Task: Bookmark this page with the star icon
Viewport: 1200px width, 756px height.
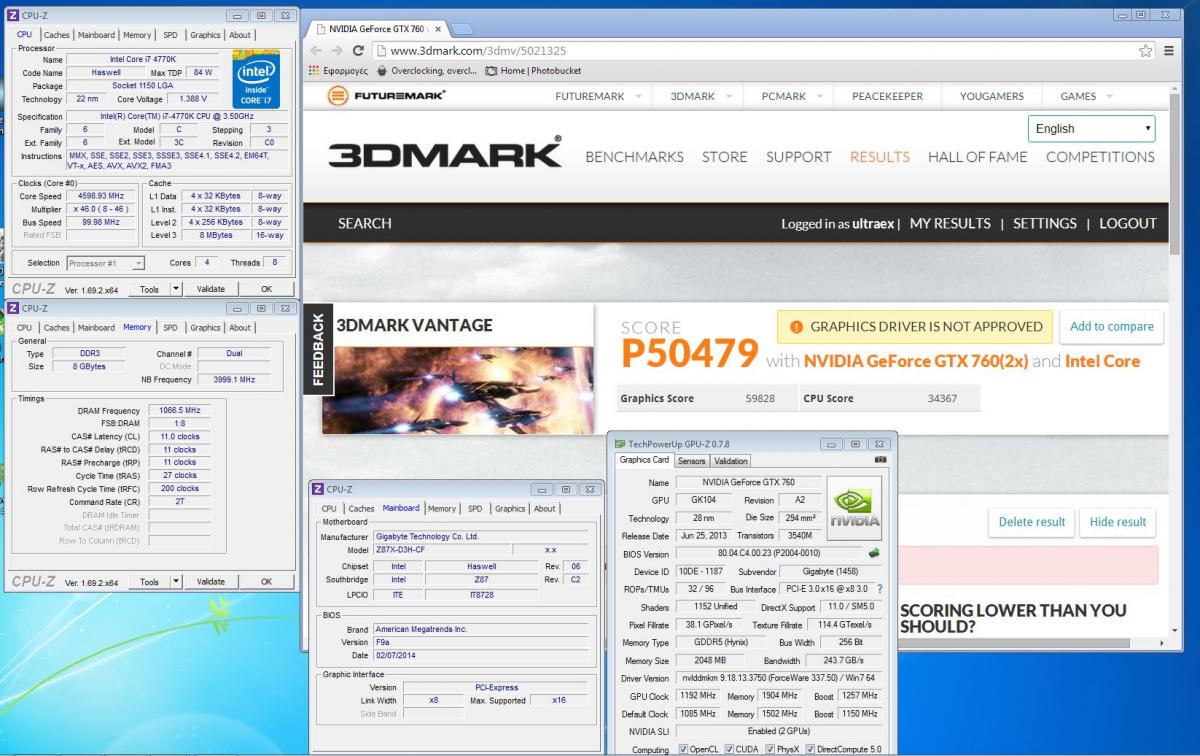Action: (x=1146, y=51)
